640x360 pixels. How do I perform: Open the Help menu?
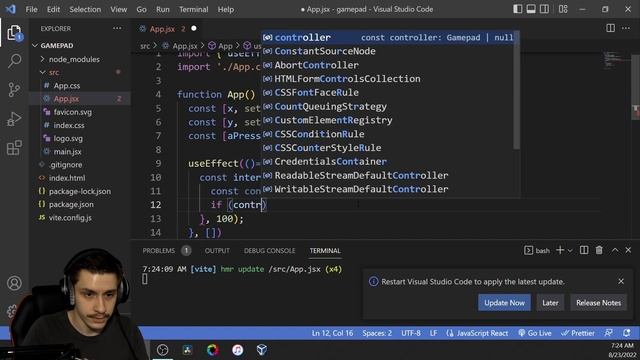(225, 9)
